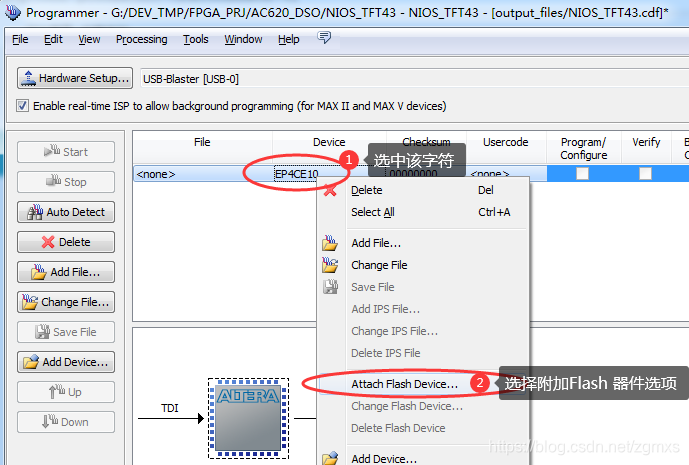Choose Add Device... from the context menu
Viewport: 689px width, 465px height.
[x=423, y=458]
